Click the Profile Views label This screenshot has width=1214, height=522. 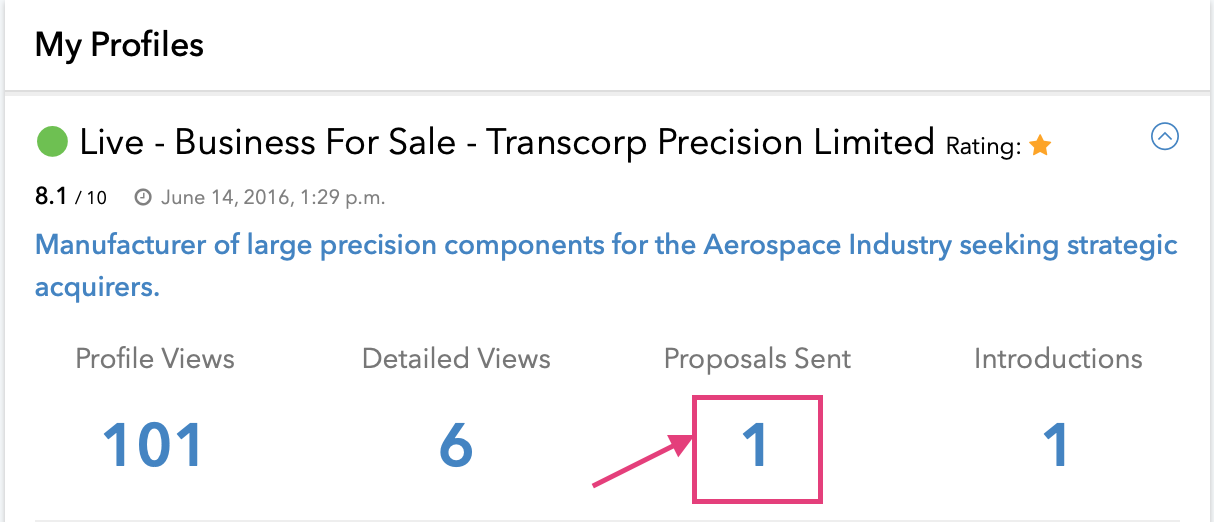155,359
